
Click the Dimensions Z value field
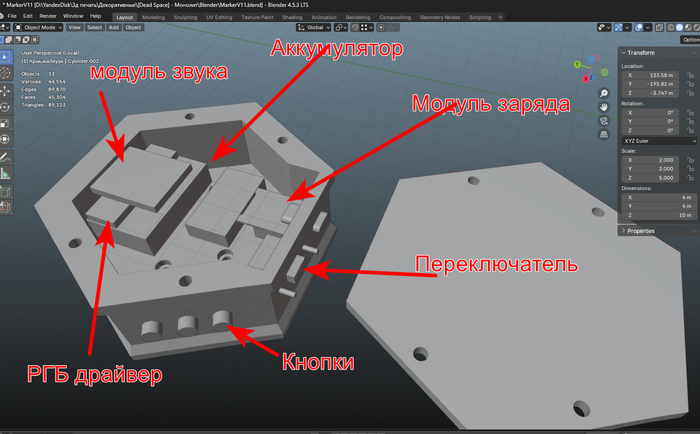[x=658, y=215]
